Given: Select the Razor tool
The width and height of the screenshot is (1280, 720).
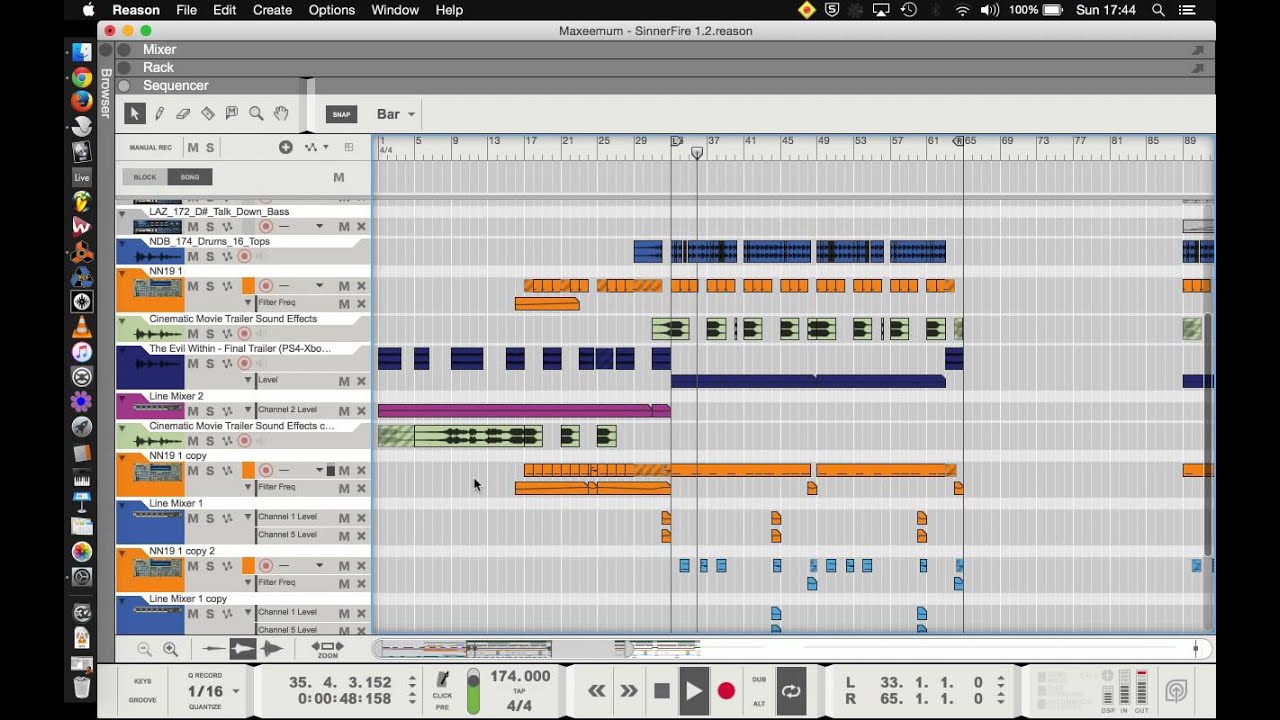Looking at the screenshot, I should pos(208,114).
